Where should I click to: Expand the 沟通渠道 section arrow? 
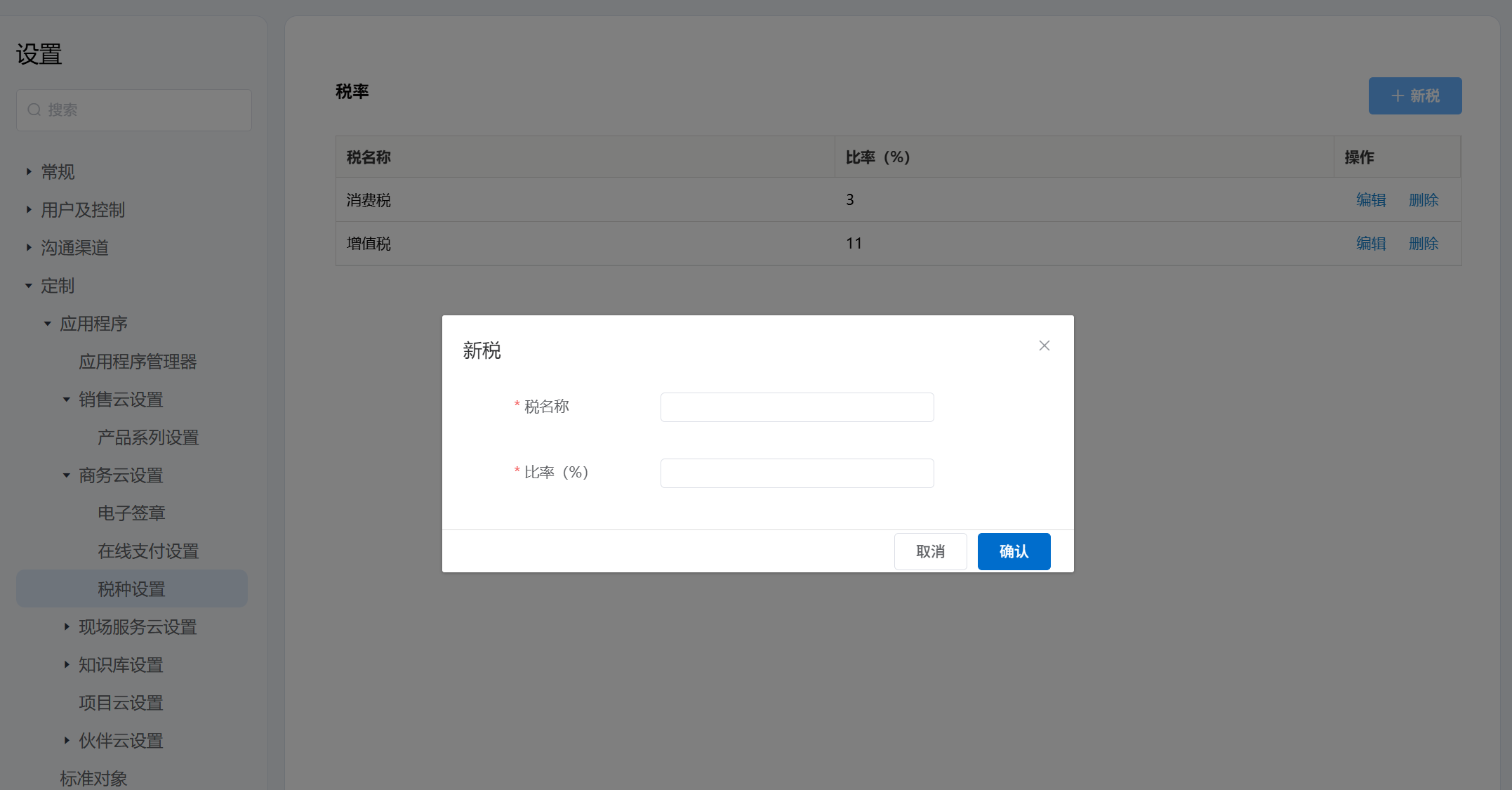[x=29, y=247]
